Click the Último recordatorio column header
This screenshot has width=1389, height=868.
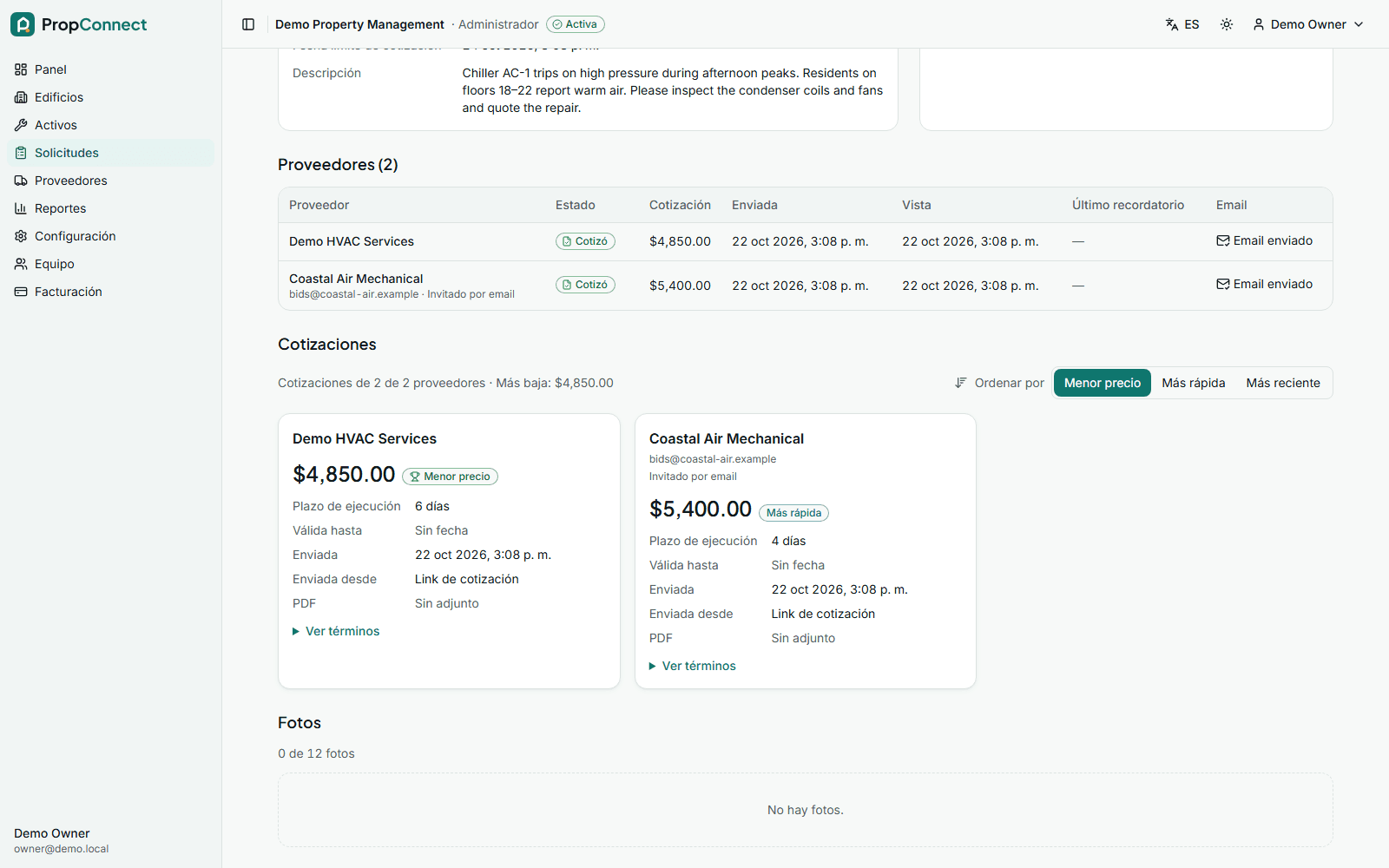point(1128,205)
